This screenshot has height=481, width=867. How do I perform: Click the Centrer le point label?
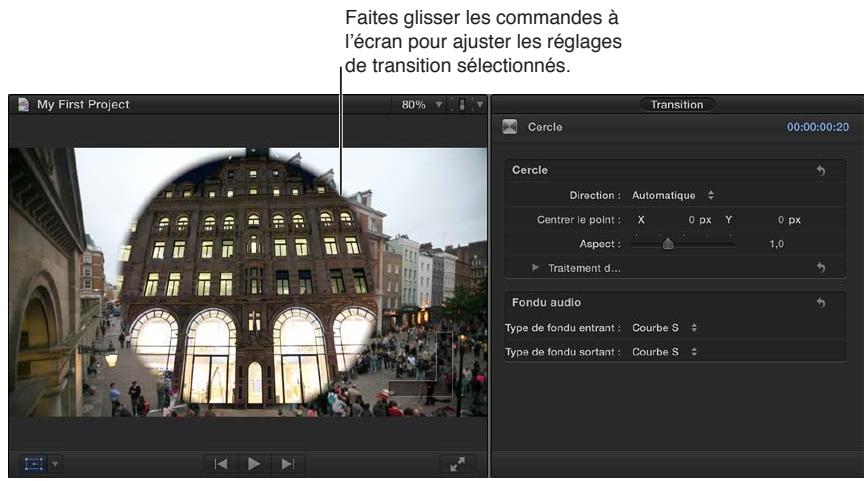coord(578,219)
